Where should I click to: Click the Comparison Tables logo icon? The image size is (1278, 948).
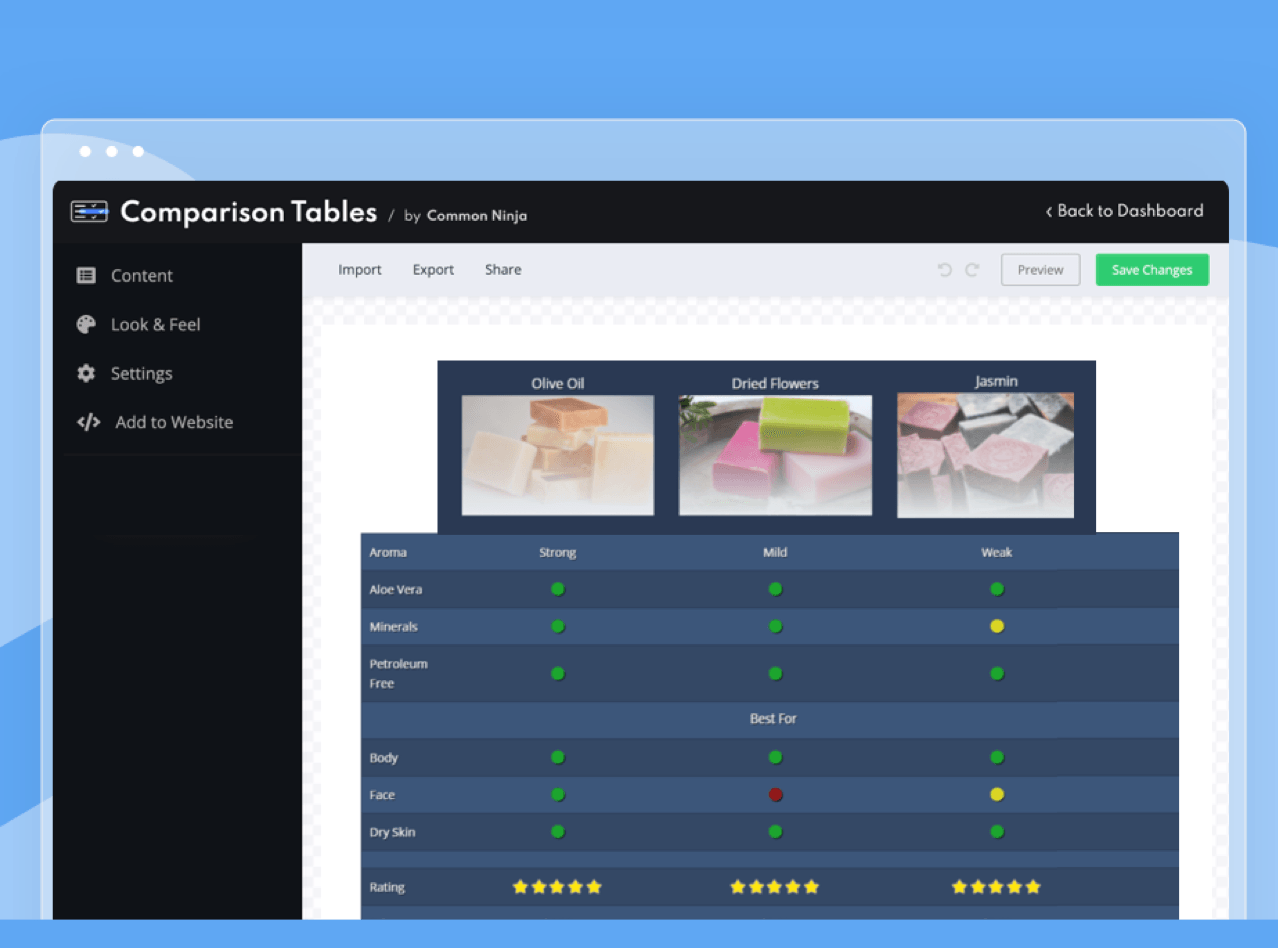(x=89, y=212)
